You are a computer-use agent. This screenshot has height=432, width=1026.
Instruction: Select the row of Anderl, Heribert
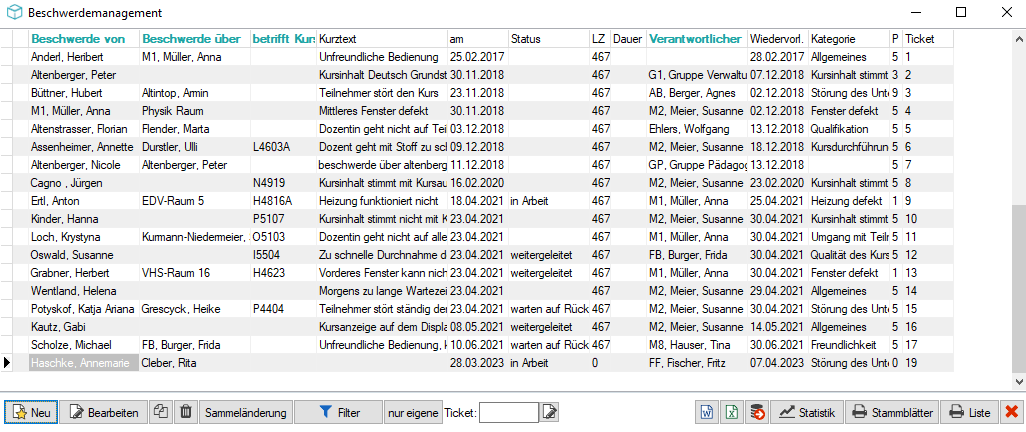click(x=476, y=57)
